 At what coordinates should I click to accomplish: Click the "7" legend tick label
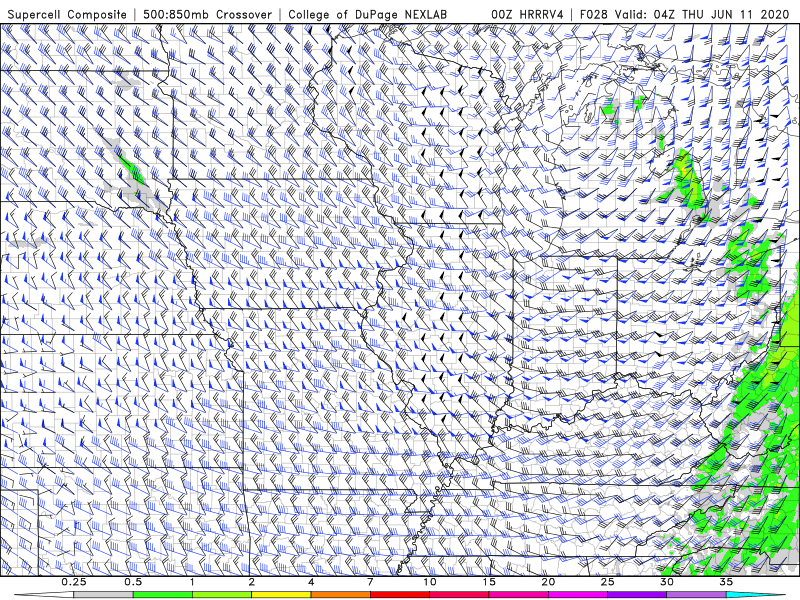pyautogui.click(x=370, y=582)
